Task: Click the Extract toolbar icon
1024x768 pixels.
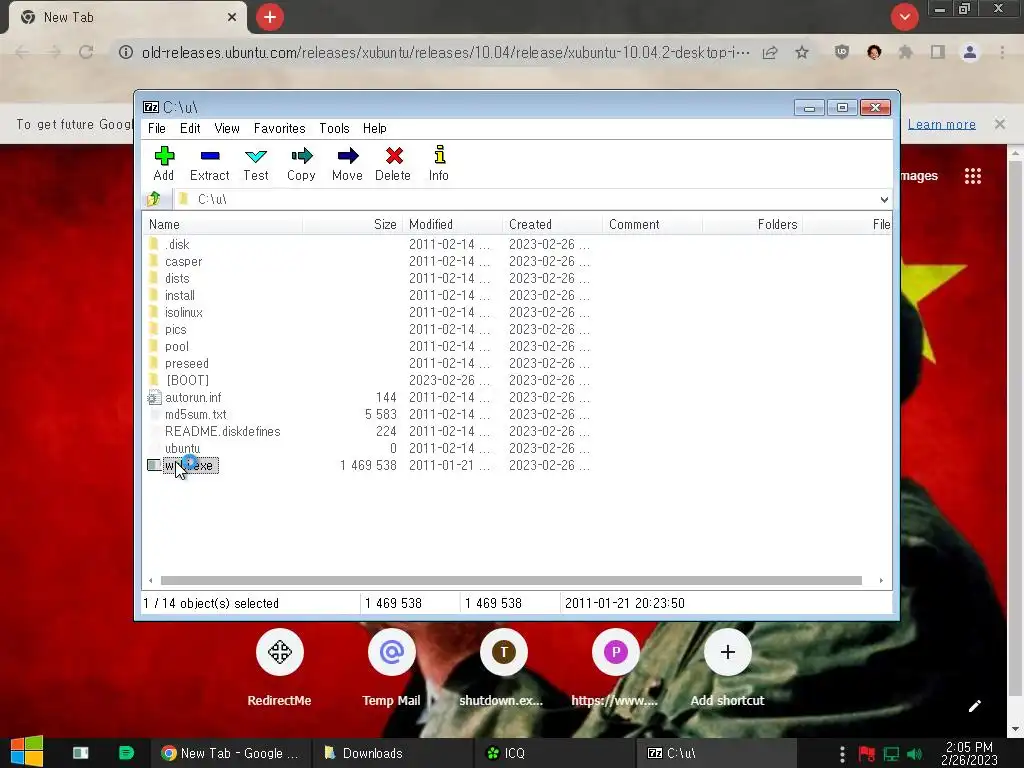Action: click(210, 163)
